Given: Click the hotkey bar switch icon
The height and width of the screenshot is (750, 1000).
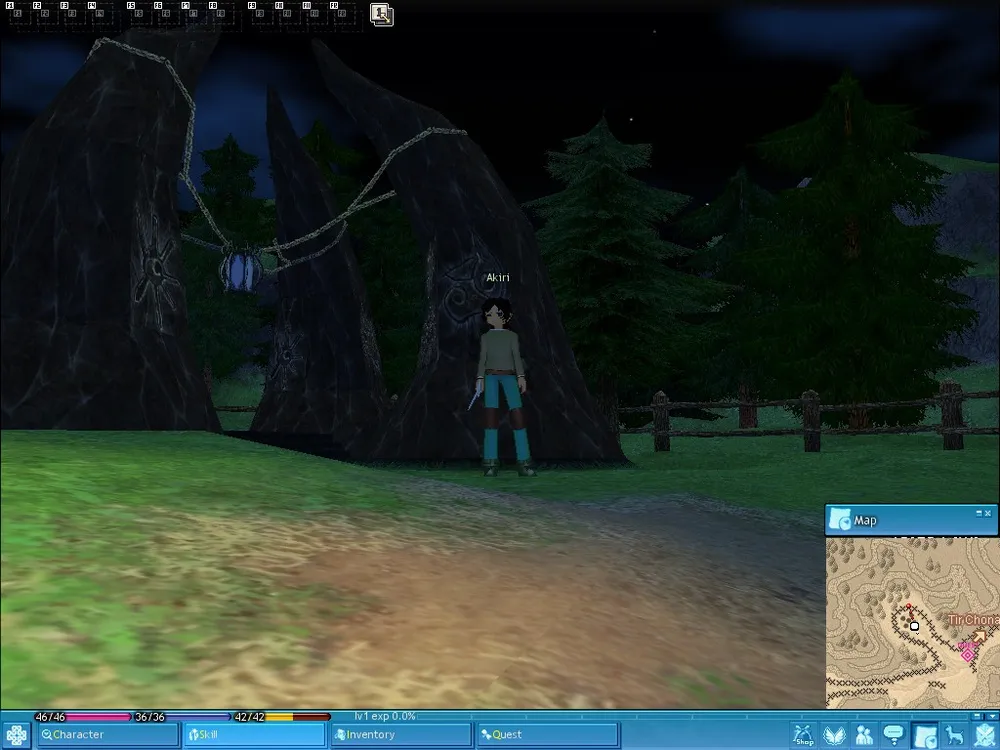Looking at the screenshot, I should [x=381, y=14].
